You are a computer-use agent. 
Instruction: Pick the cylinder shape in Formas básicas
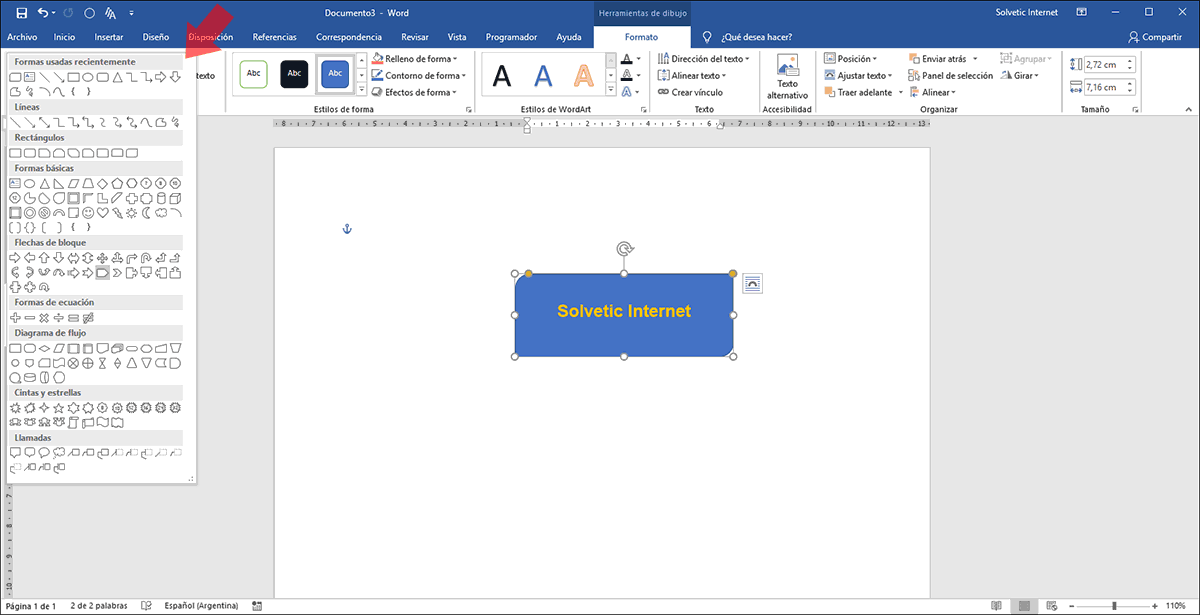click(x=161, y=198)
